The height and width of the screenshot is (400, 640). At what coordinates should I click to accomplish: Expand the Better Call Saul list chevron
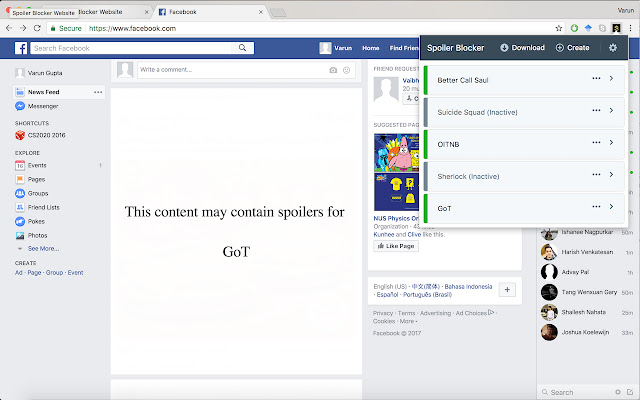tap(611, 78)
